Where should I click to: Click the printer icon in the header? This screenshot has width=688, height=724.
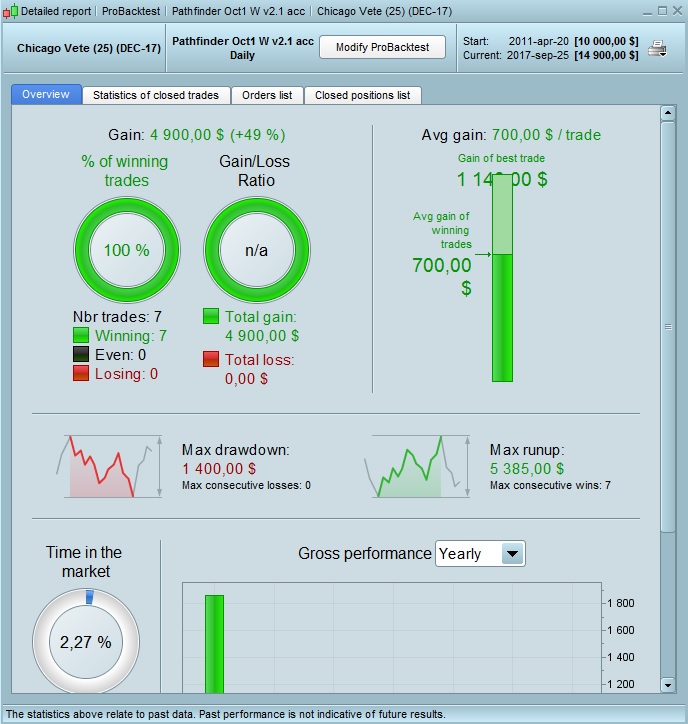click(657, 48)
